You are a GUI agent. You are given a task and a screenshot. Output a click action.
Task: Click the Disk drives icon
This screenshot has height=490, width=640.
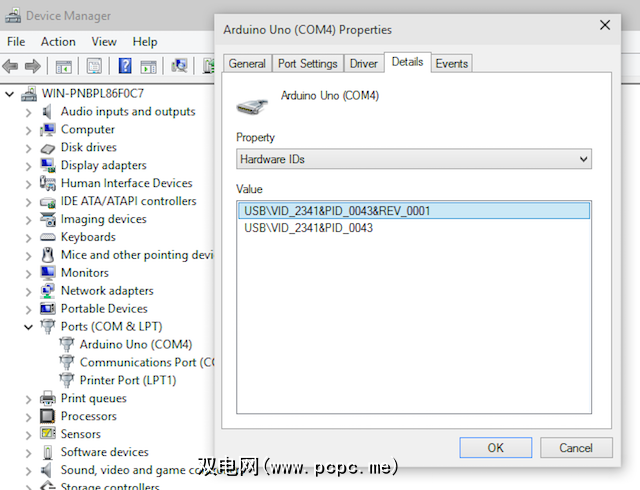pos(48,148)
